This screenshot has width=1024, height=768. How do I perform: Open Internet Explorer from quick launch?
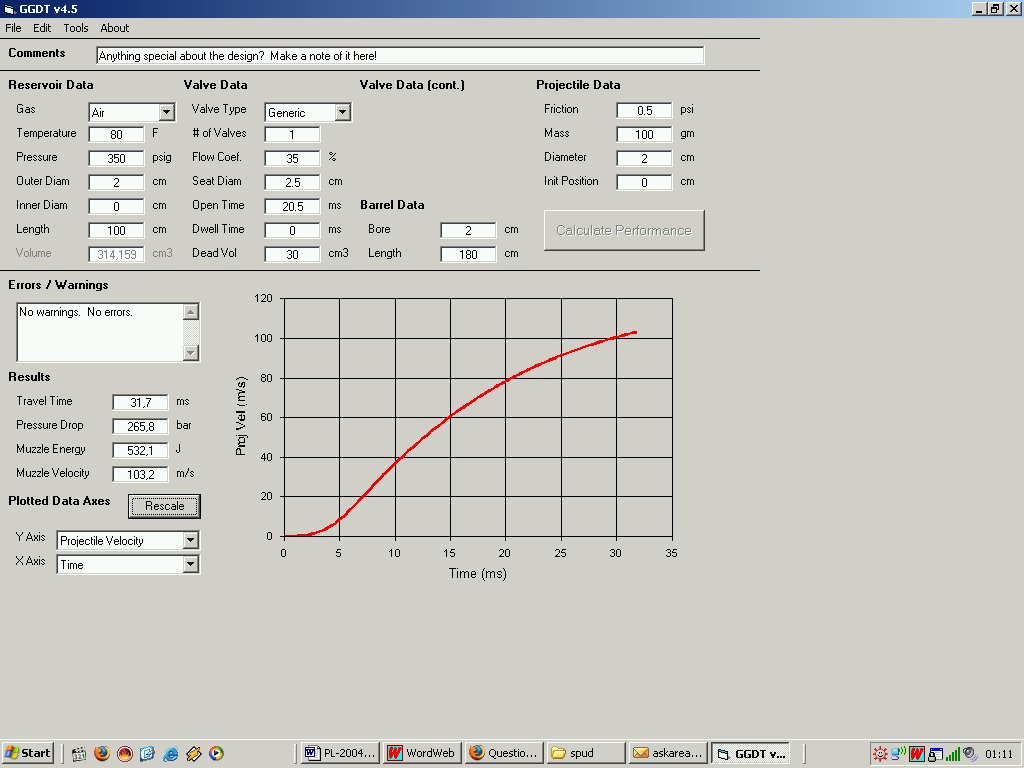point(171,753)
